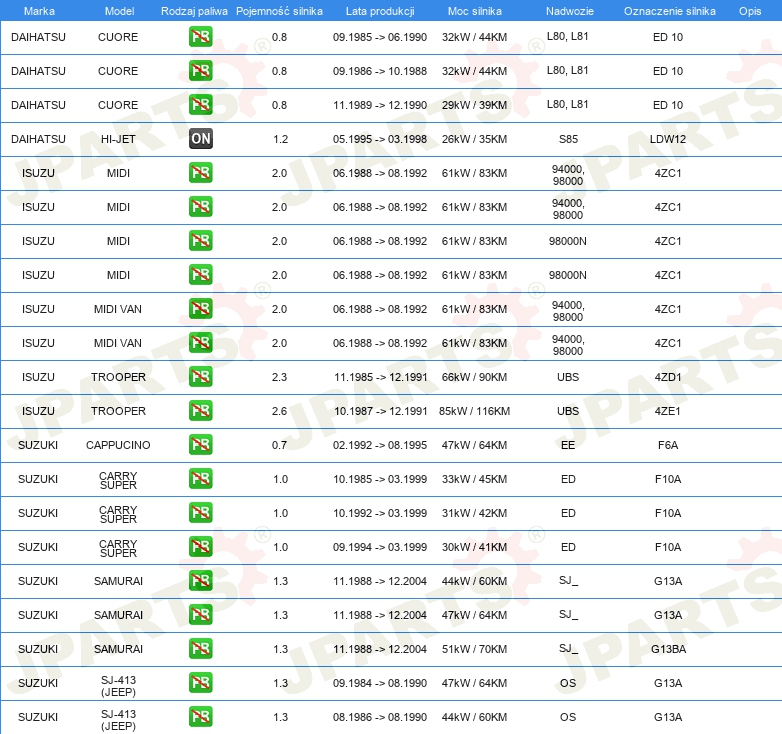
Task: Select the 4ZD1 engine code cell
Action: 668,377
